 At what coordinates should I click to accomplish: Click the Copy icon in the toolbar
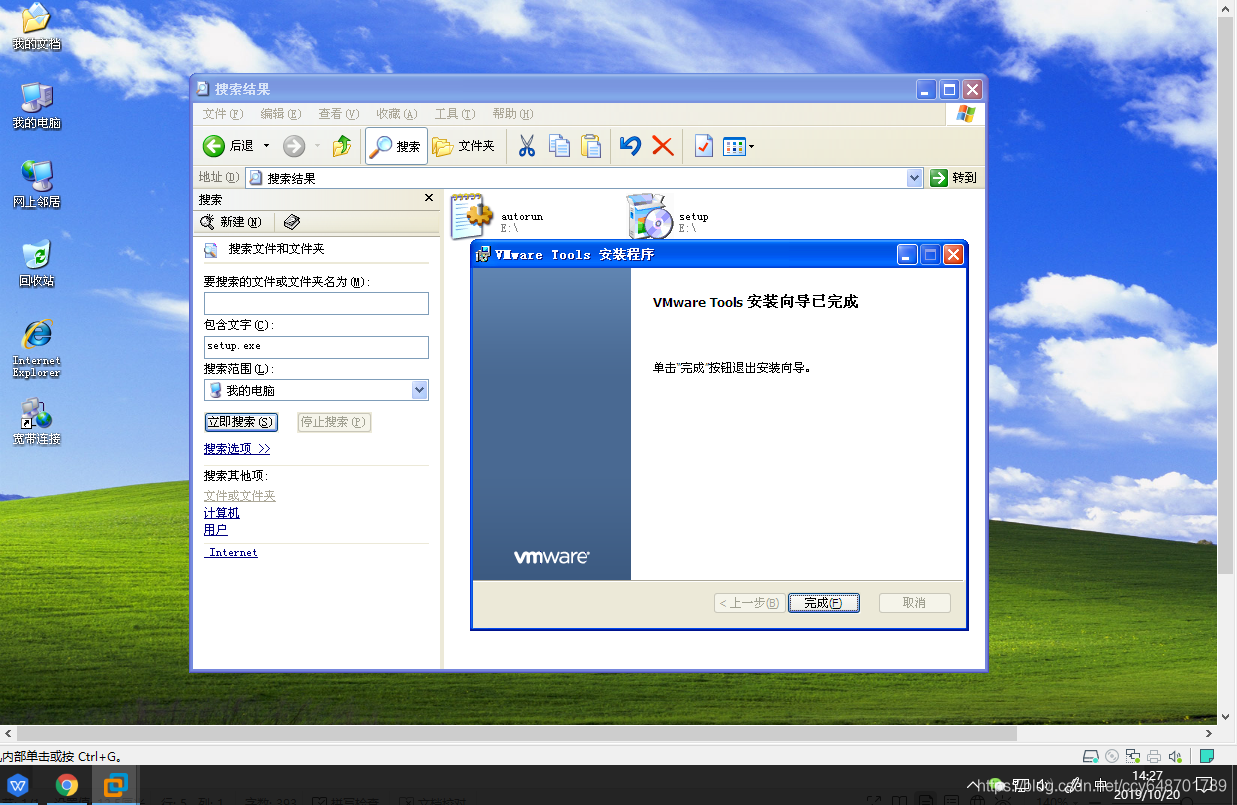click(560, 146)
